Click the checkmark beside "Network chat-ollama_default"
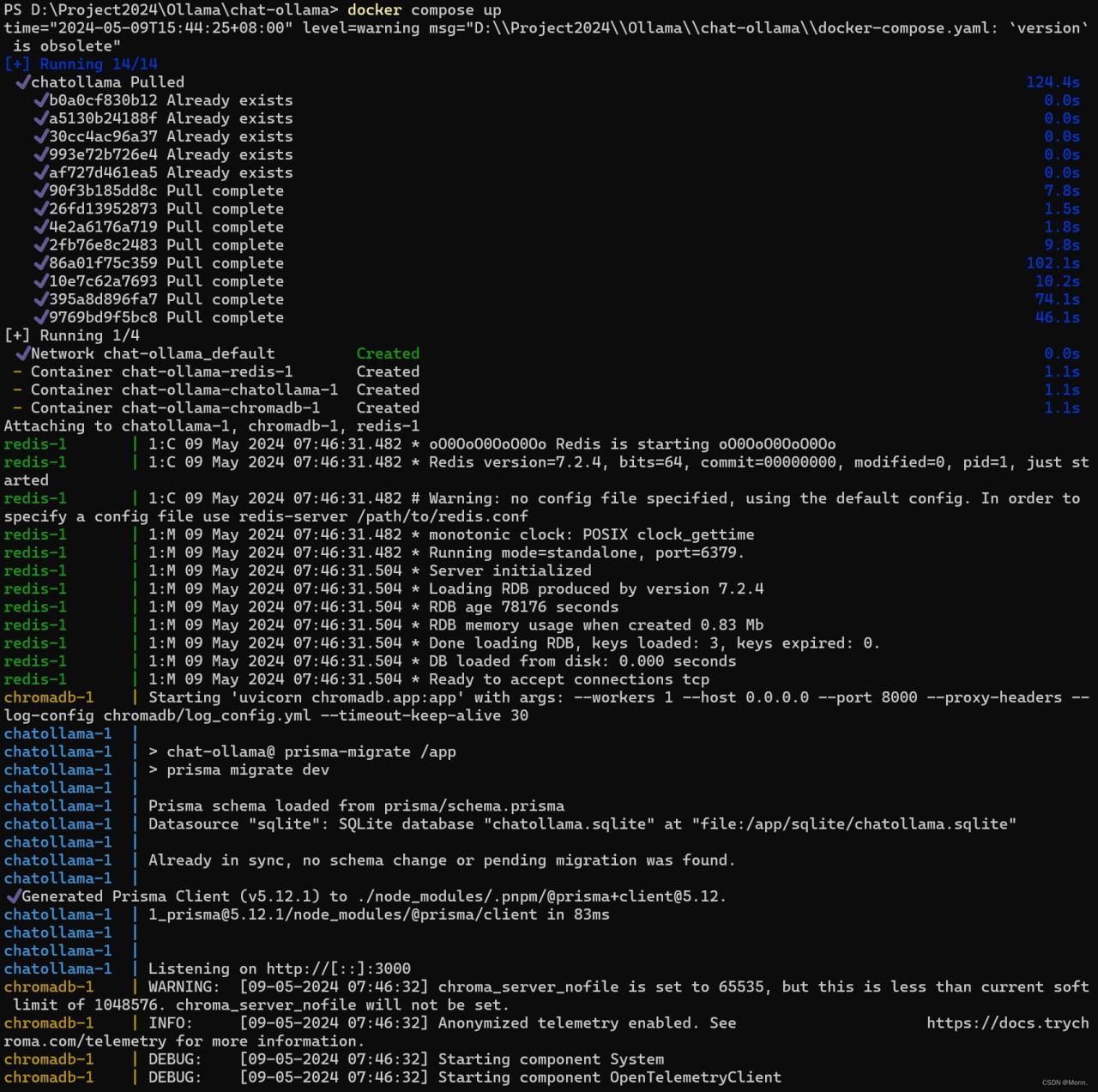 click(22, 353)
